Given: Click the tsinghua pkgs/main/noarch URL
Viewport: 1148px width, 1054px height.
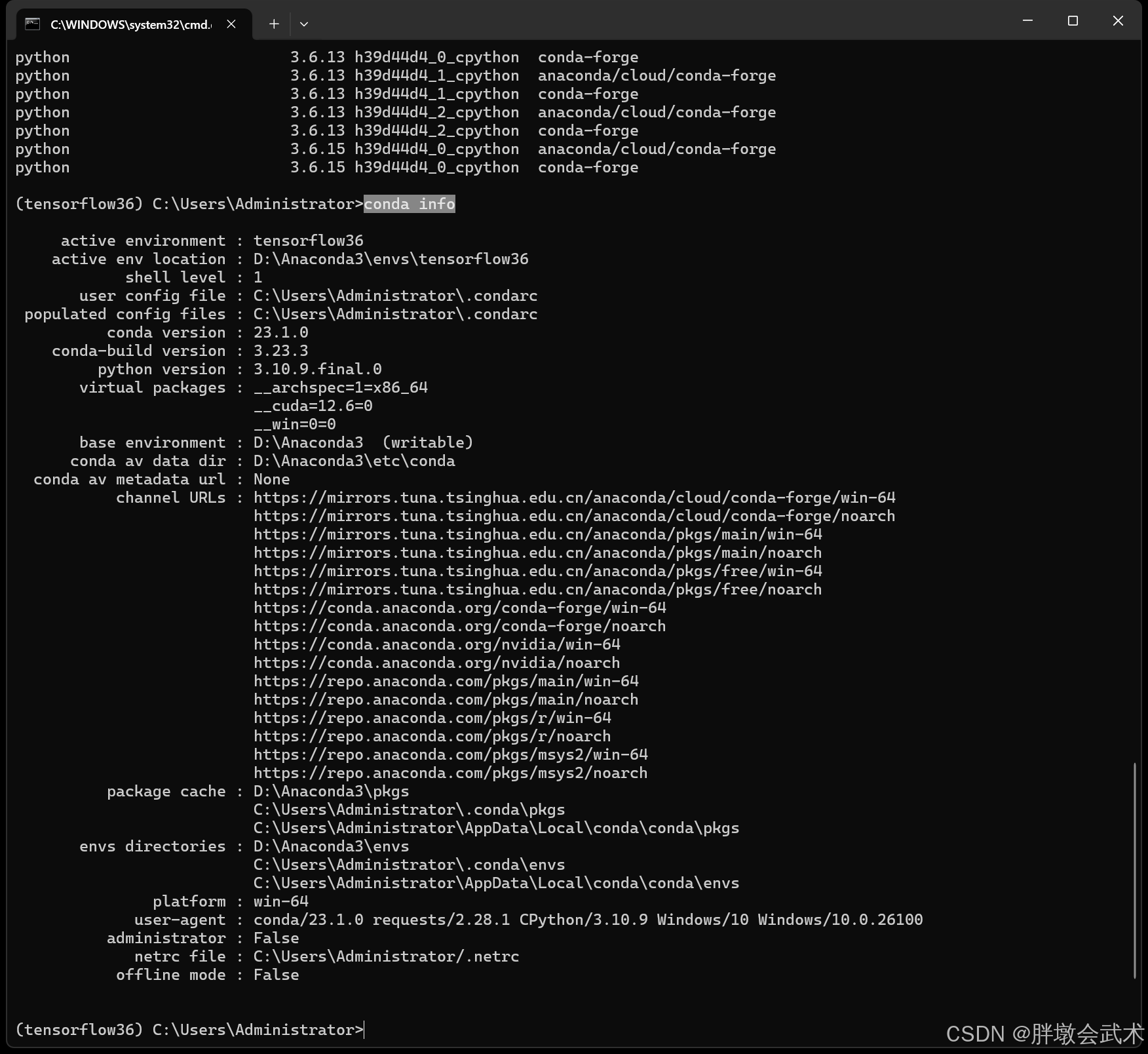Looking at the screenshot, I should 538,553.
